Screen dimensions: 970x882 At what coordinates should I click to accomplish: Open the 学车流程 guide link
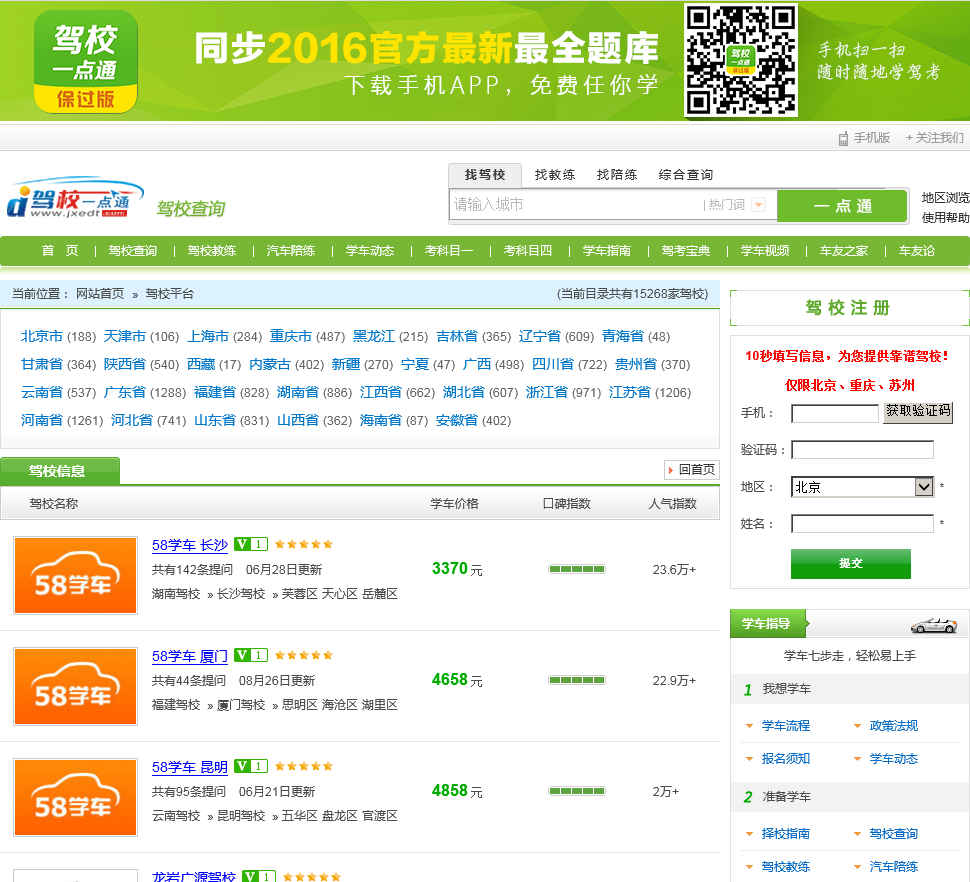(x=786, y=726)
